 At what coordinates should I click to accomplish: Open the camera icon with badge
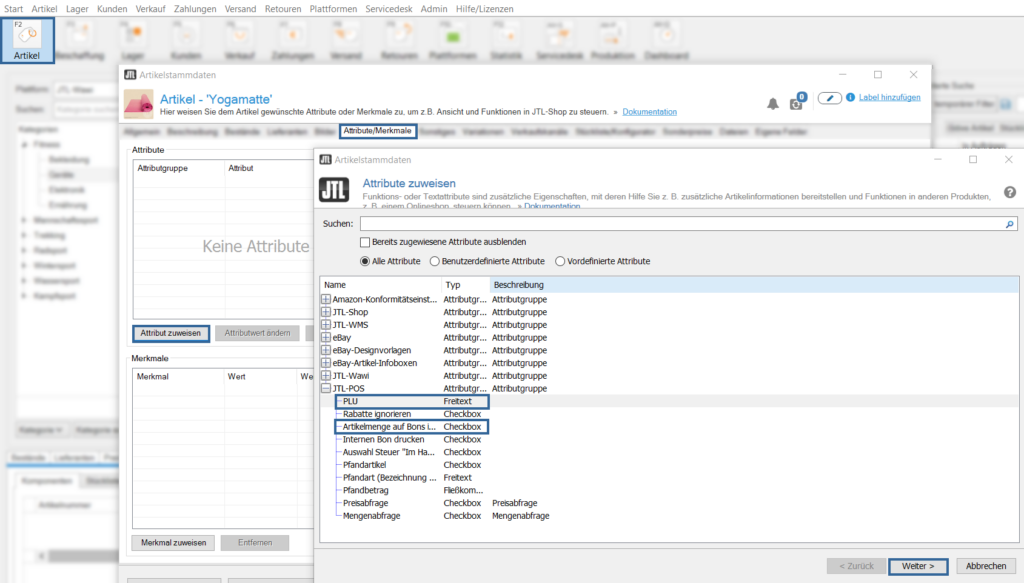(x=796, y=103)
